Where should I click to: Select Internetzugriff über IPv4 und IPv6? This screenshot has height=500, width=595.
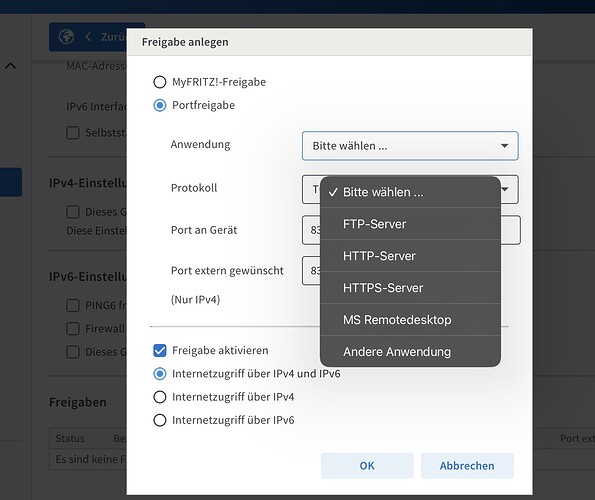[160, 374]
